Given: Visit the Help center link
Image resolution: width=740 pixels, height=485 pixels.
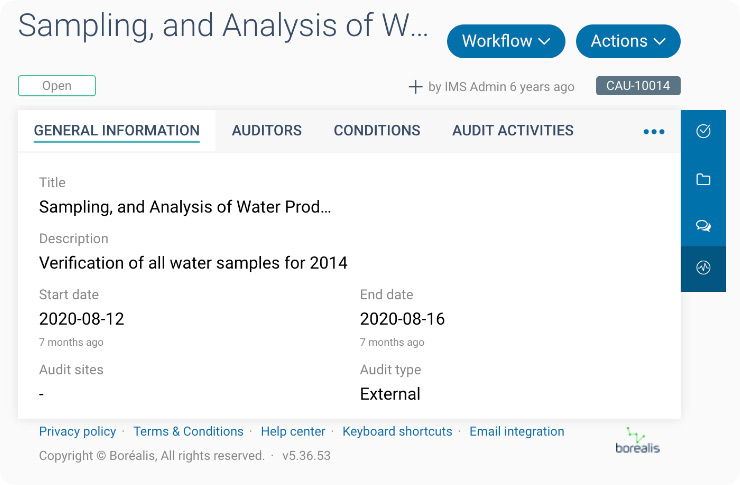Looking at the screenshot, I should point(293,432).
